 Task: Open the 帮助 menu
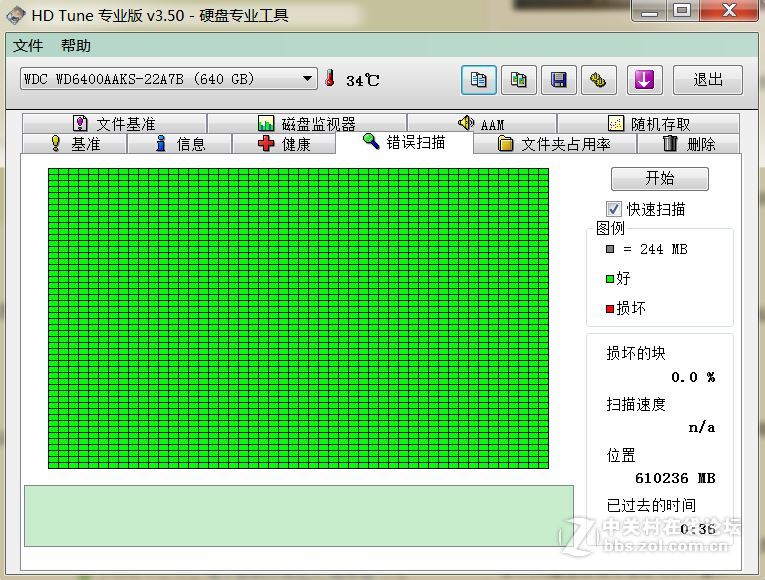[76, 46]
